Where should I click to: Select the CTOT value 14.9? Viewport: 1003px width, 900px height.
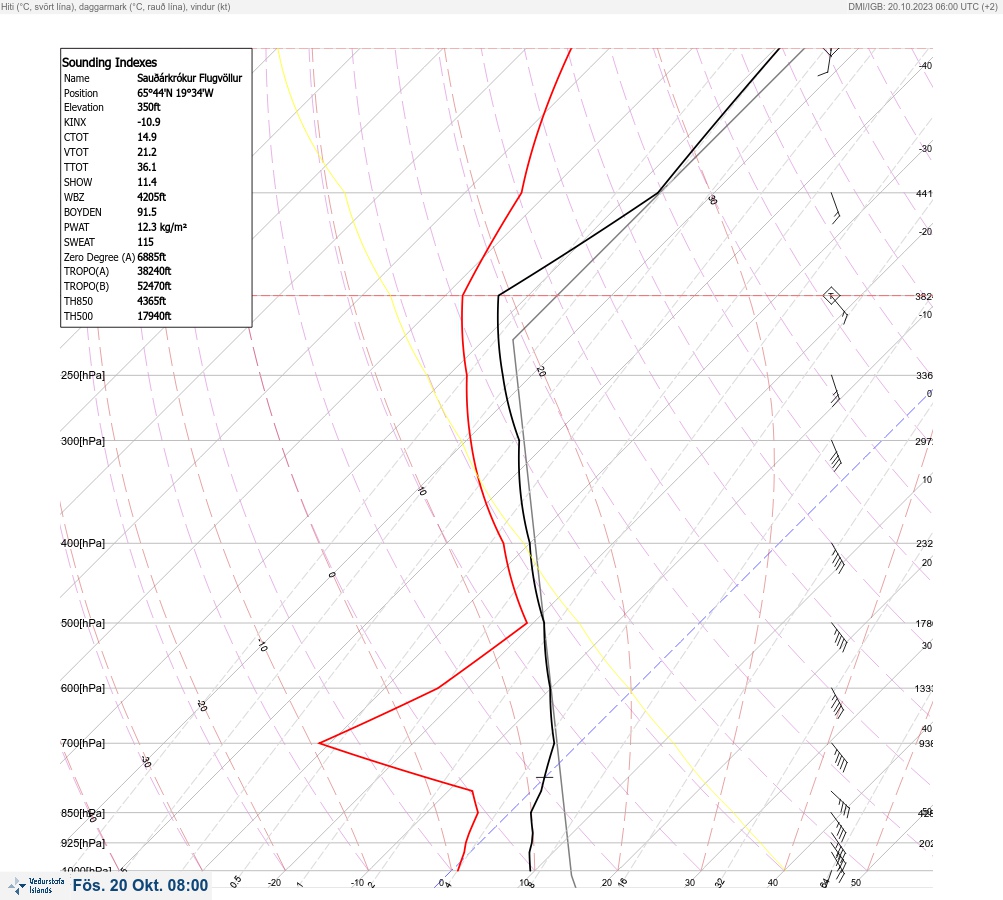pos(146,137)
